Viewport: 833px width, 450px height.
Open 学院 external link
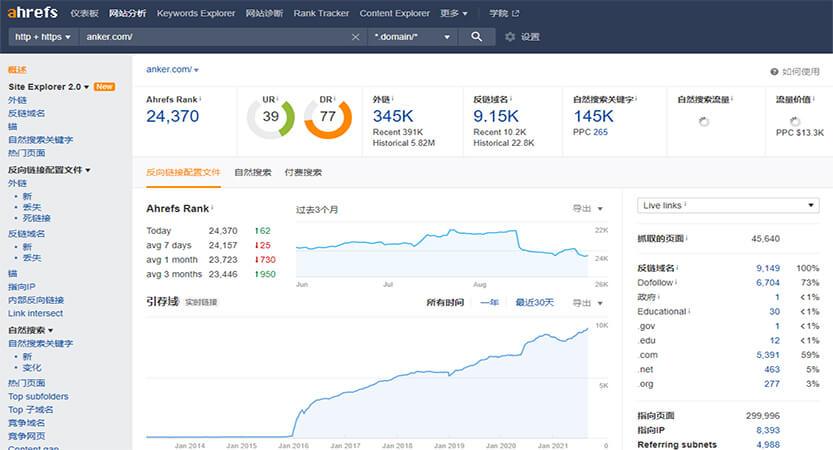click(x=504, y=13)
